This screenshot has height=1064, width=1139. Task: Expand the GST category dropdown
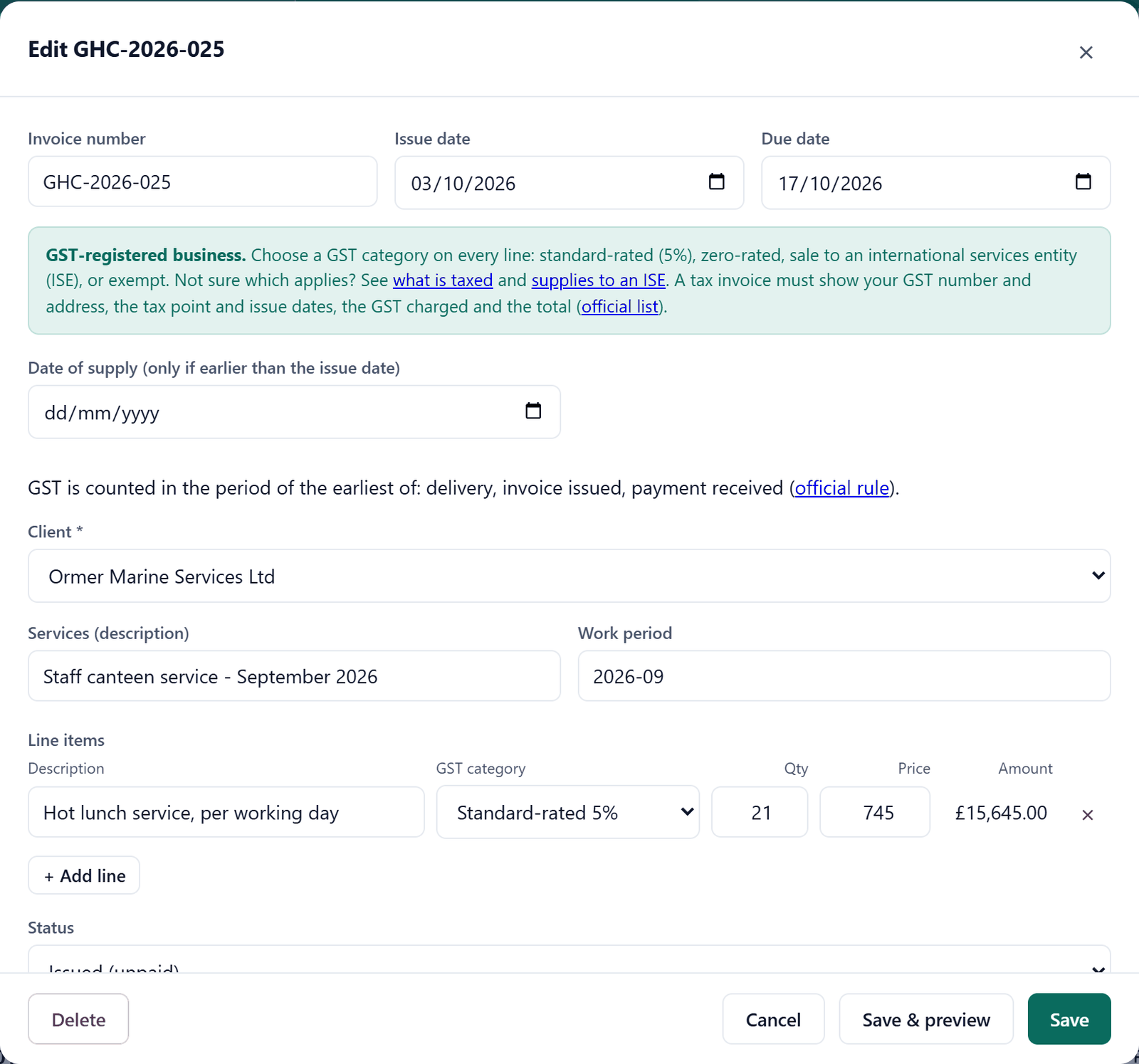point(568,812)
